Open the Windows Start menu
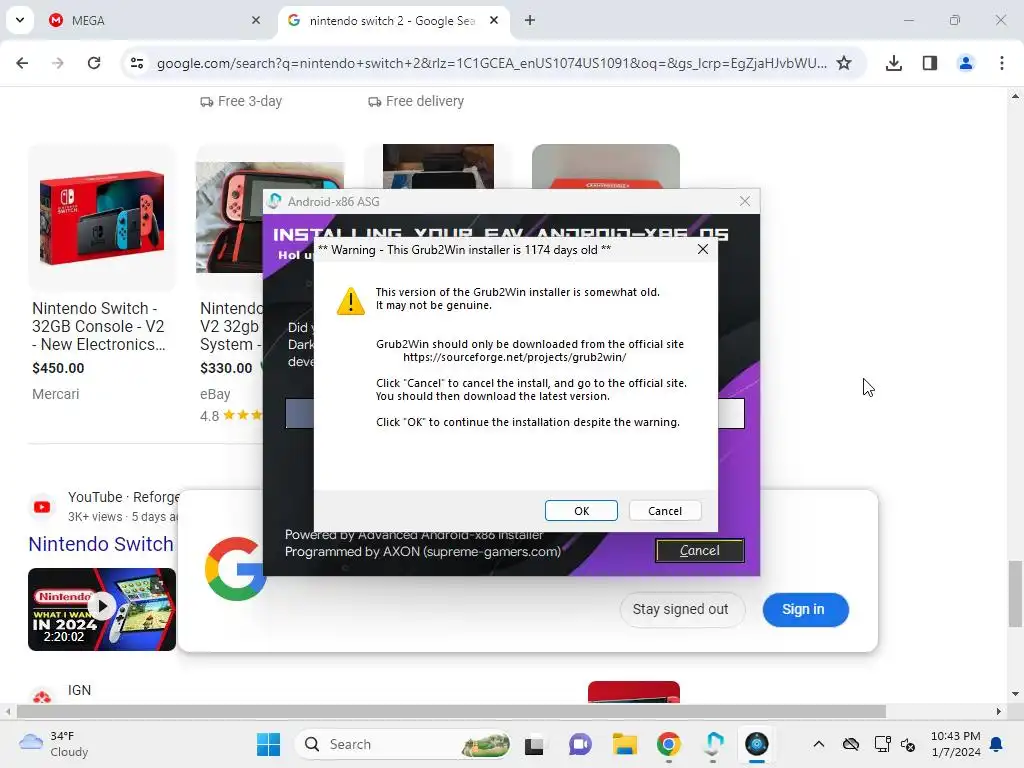This screenshot has width=1024, height=768. pos(268,744)
